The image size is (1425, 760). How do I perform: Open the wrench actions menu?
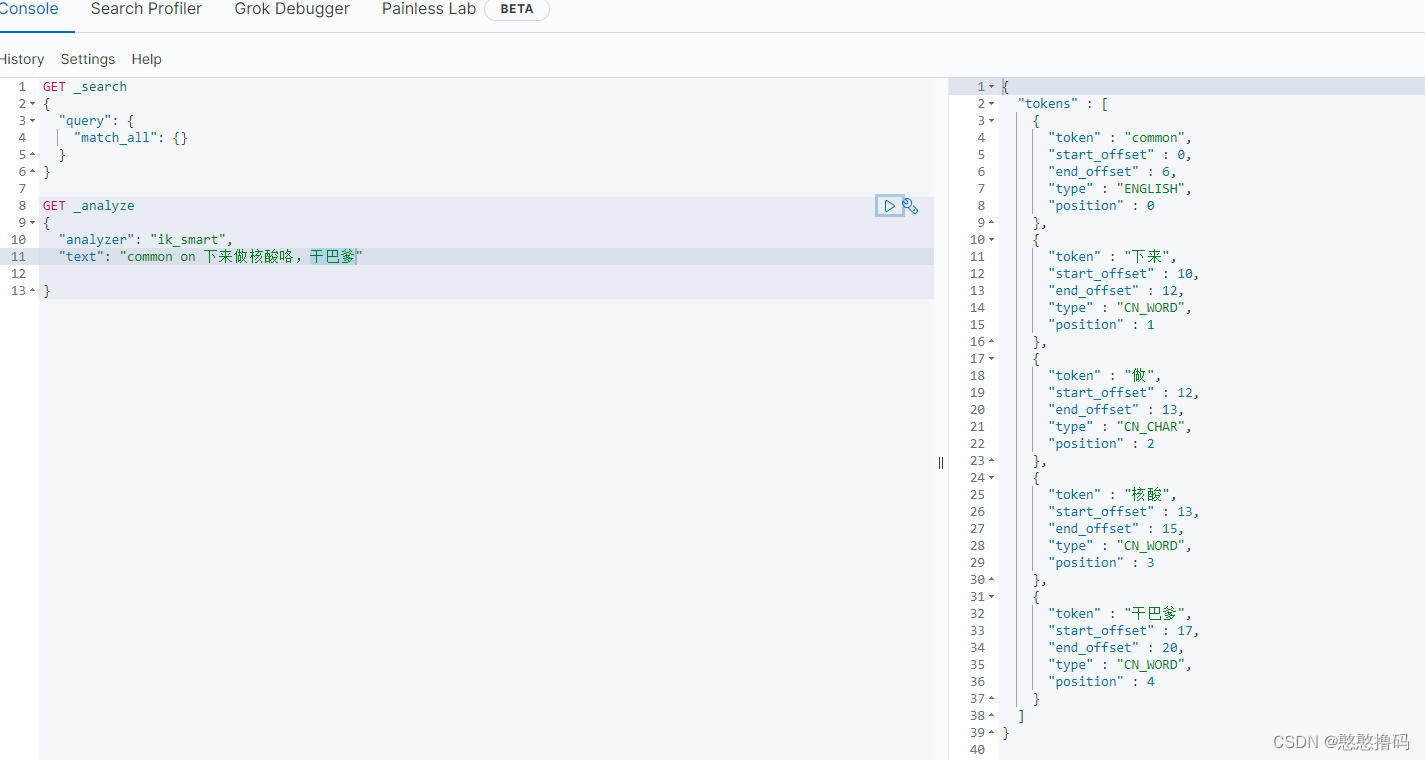(910, 206)
